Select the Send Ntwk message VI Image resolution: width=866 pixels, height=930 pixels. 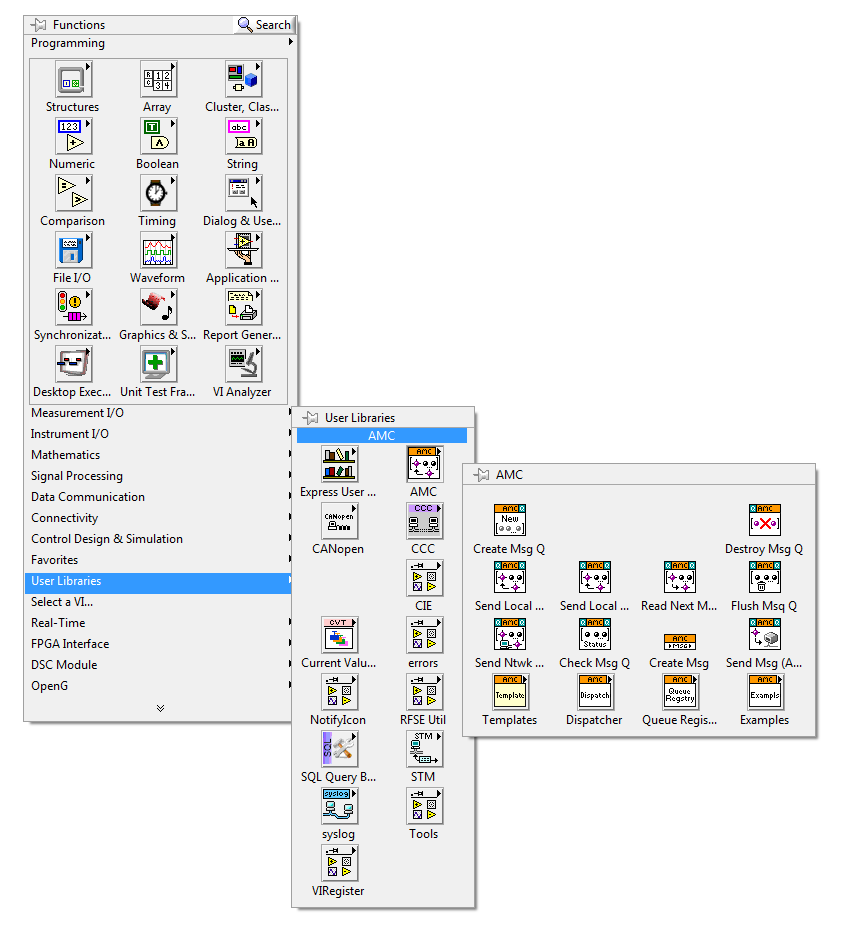click(x=510, y=634)
